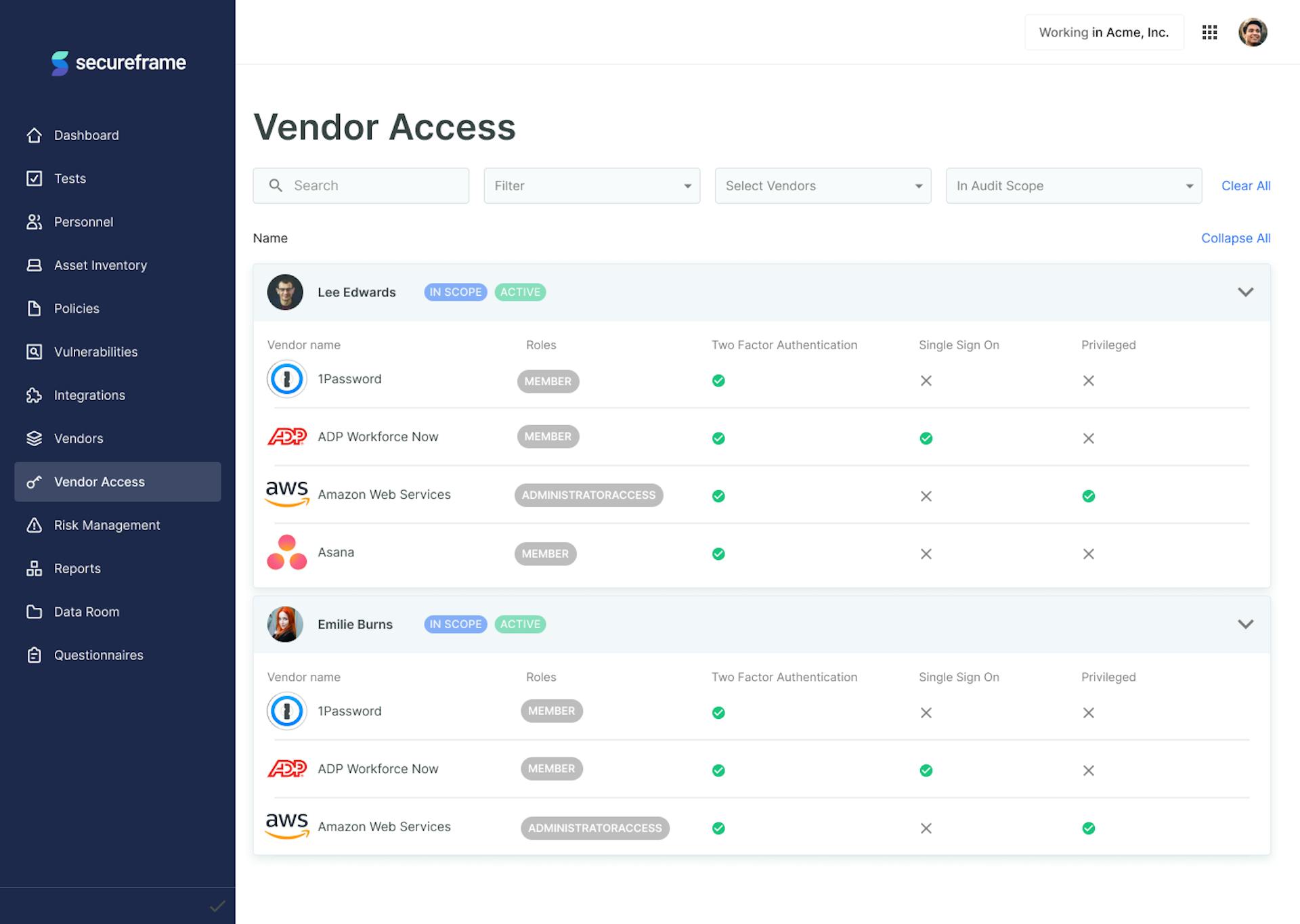Toggle Two Factor Authentication for Lee's Asana access
The image size is (1300, 924).
[x=717, y=554]
